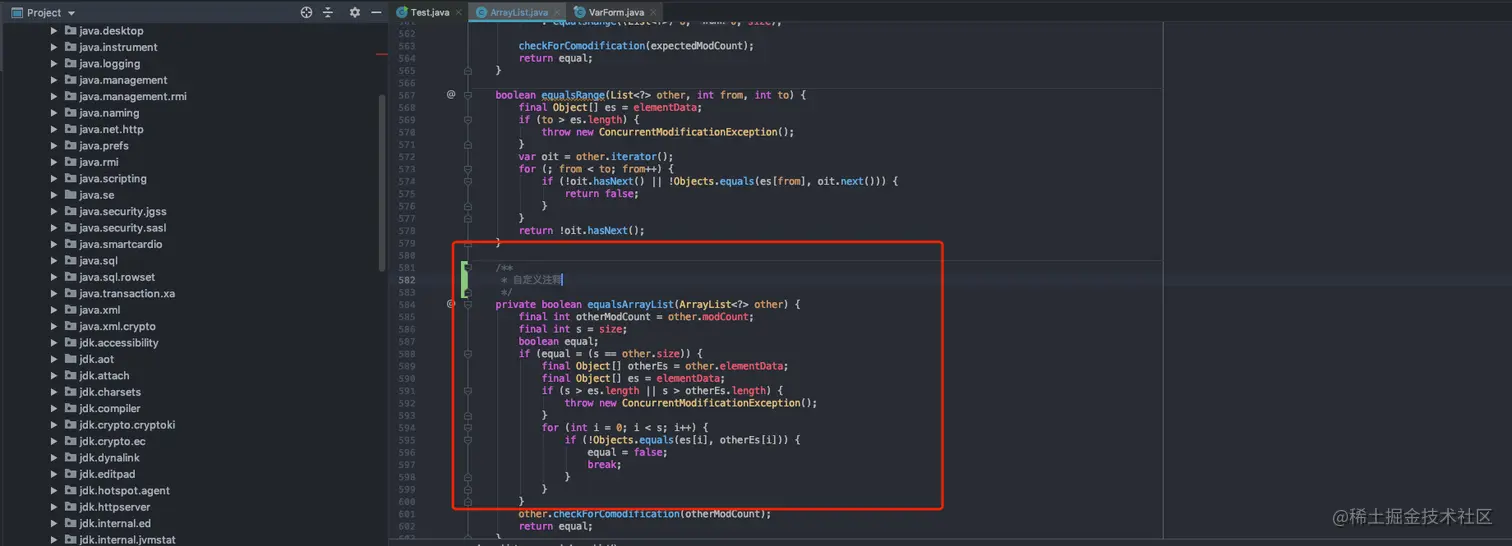Image resolution: width=1512 pixels, height=546 pixels.
Task: Select java.xml.crypto in project tree
Action: point(117,327)
